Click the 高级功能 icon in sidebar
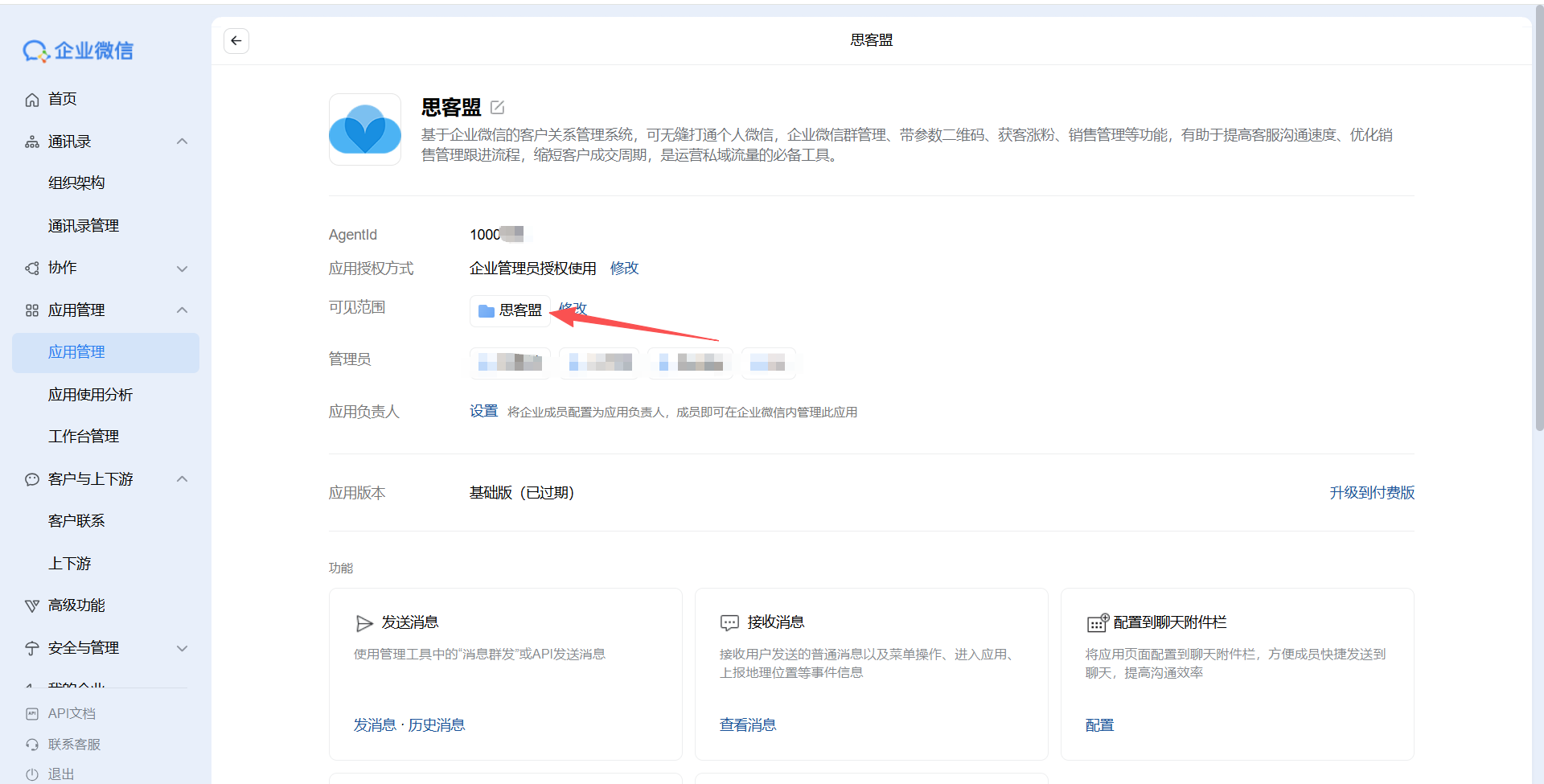Viewport: 1544px width, 784px height. (32, 605)
